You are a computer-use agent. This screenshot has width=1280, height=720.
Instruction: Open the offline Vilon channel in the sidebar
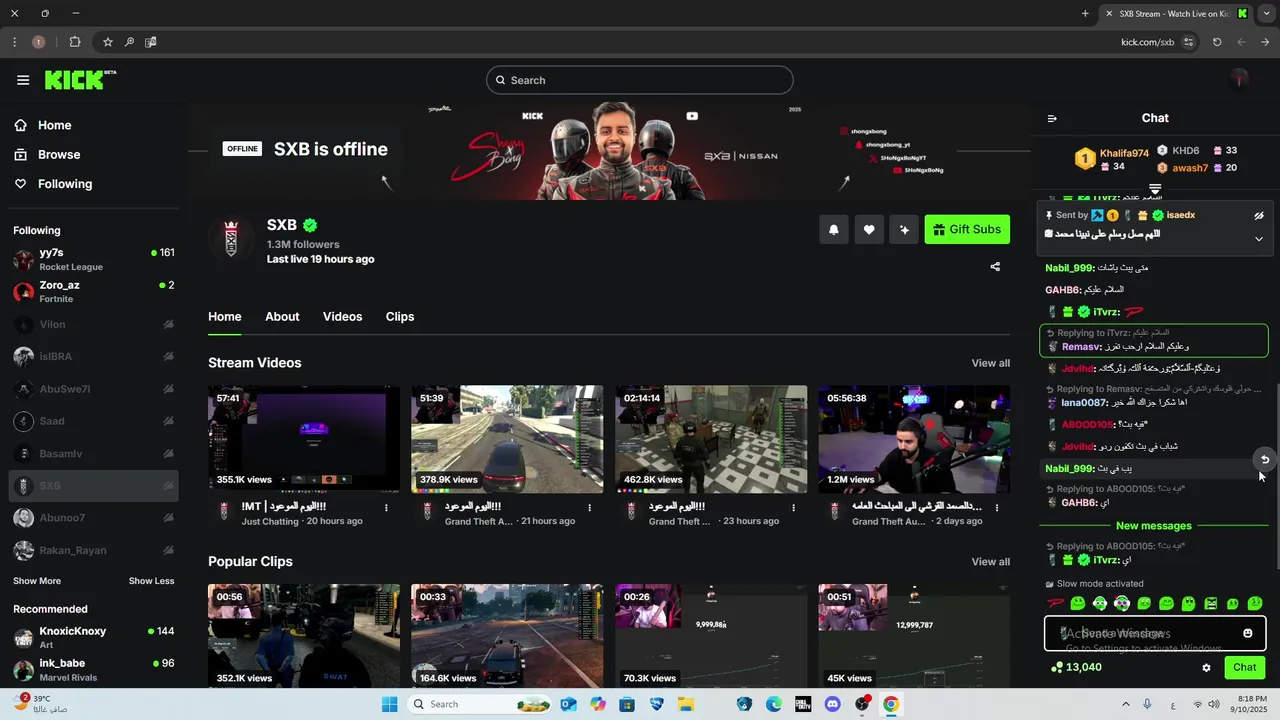(x=94, y=324)
